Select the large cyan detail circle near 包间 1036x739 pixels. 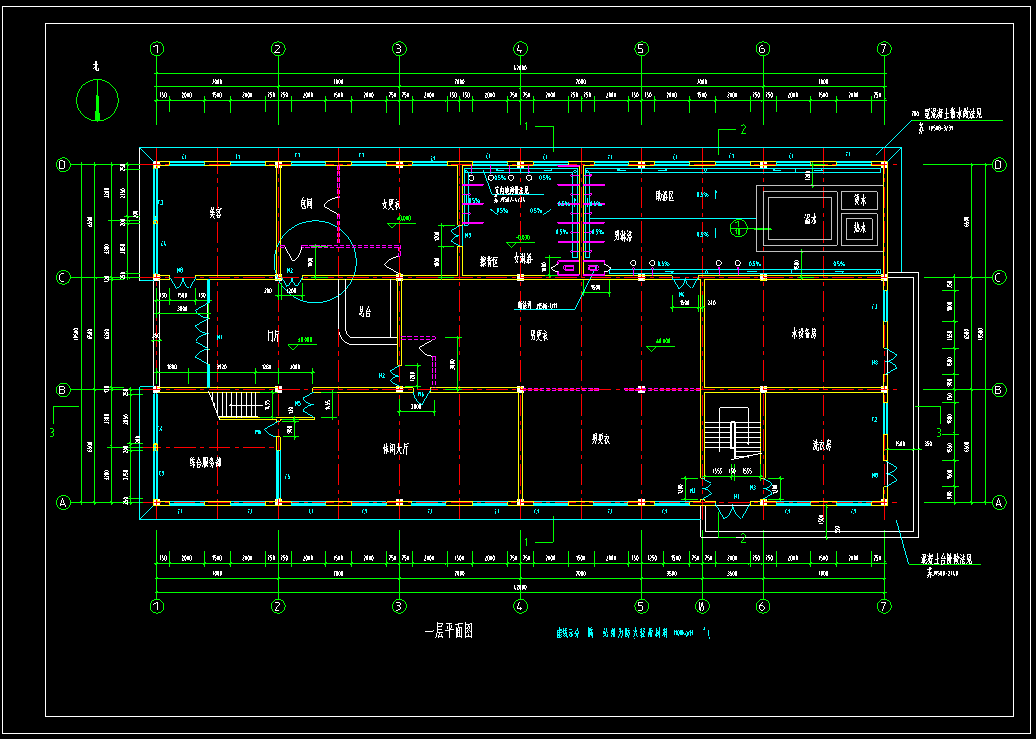[316, 262]
